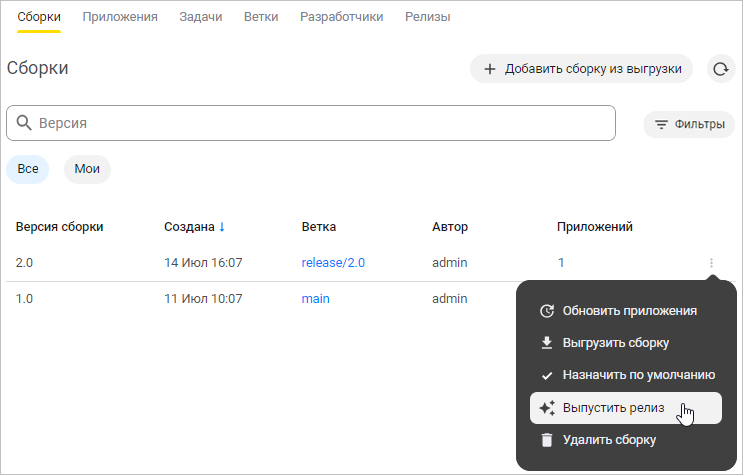Click the magnifier icon in the search field
743x475 pixels.
[24, 123]
